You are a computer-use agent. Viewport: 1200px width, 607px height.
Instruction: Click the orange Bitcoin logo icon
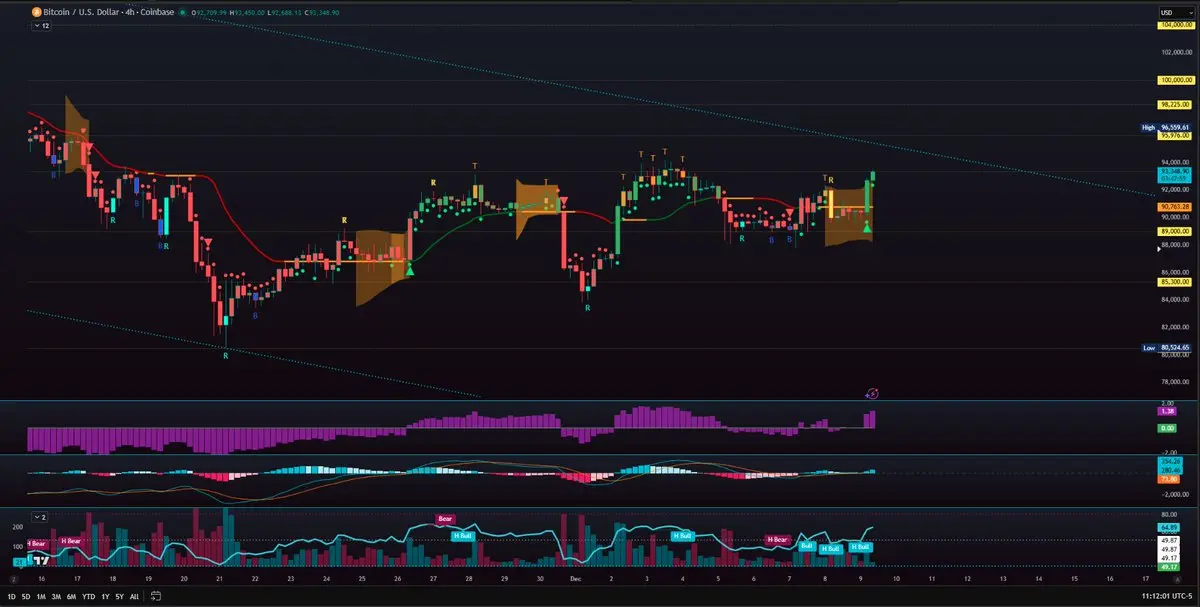tap(37, 12)
